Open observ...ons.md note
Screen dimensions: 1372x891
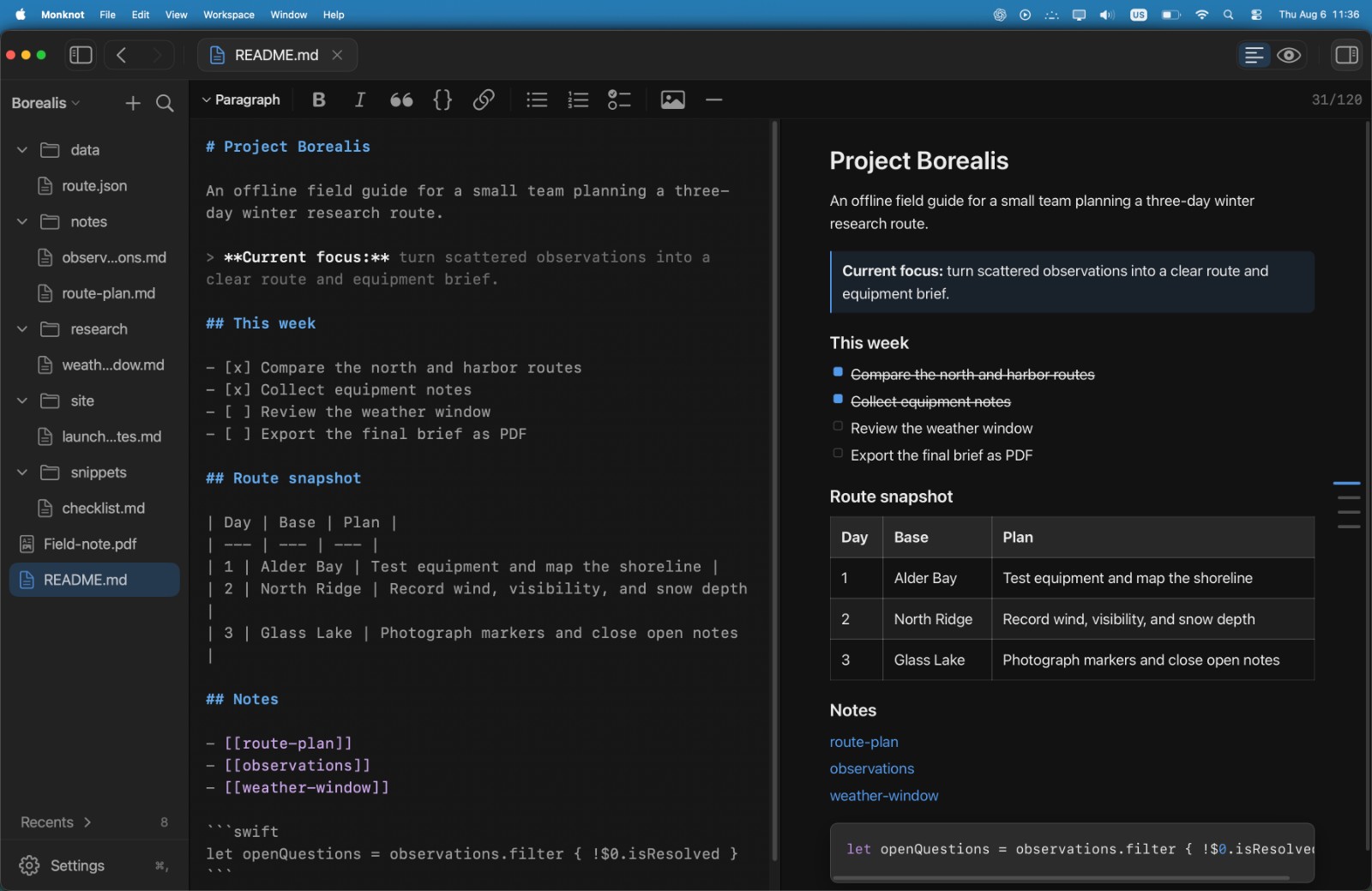point(94,257)
